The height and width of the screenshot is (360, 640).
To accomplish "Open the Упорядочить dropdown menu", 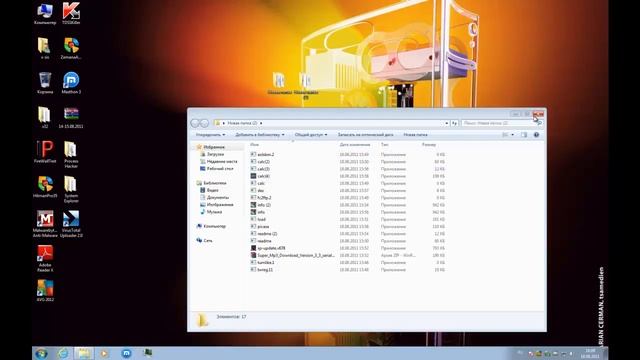I will [x=210, y=135].
